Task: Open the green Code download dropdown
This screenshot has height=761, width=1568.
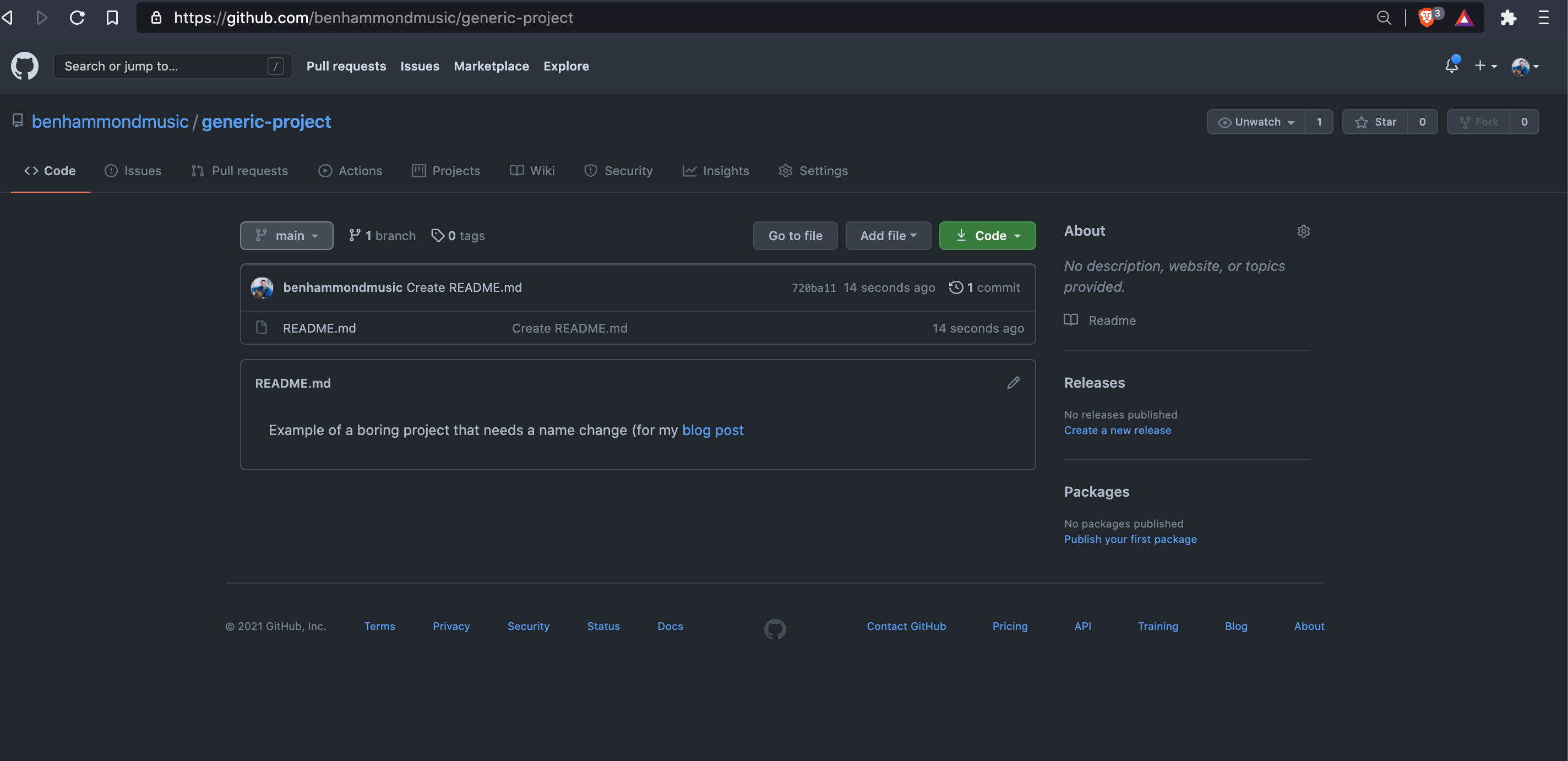Action: (987, 236)
